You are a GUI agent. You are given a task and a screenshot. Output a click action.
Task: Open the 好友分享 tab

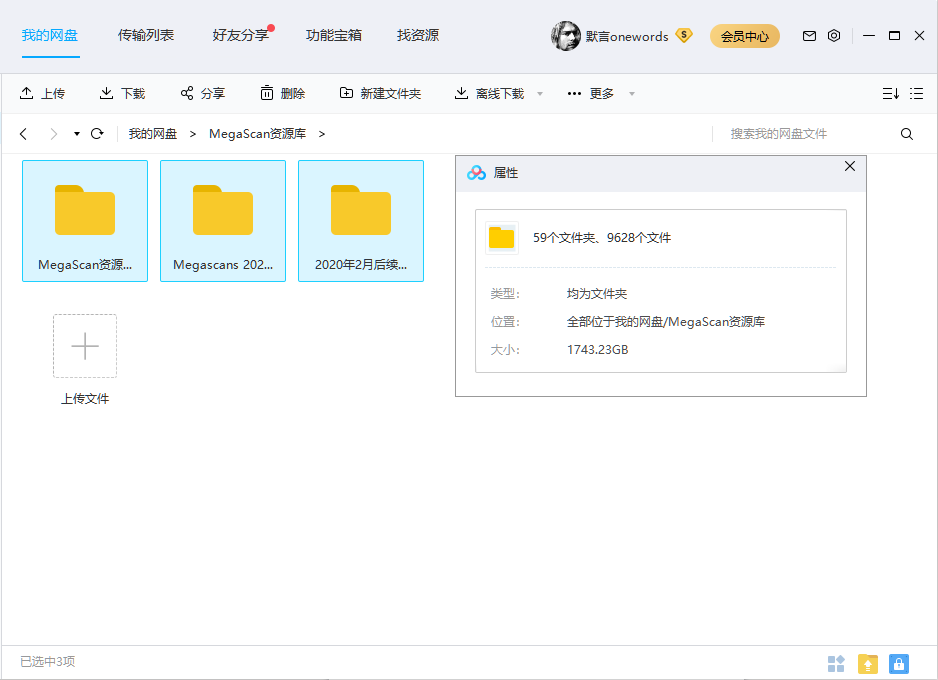click(x=240, y=35)
